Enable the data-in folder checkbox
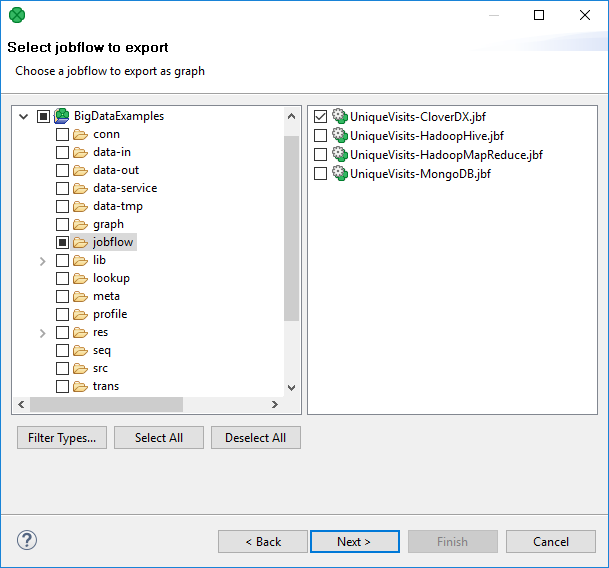This screenshot has width=609, height=568. (62, 152)
